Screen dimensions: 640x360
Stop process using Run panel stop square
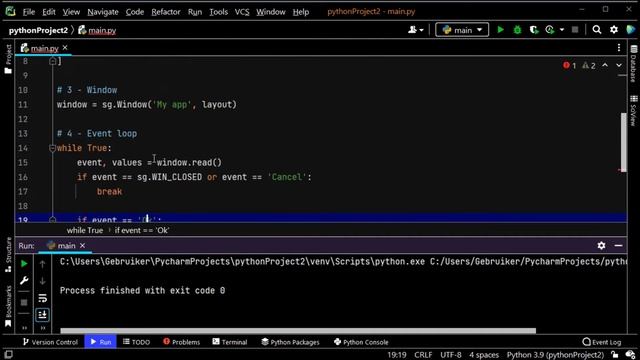click(24, 302)
